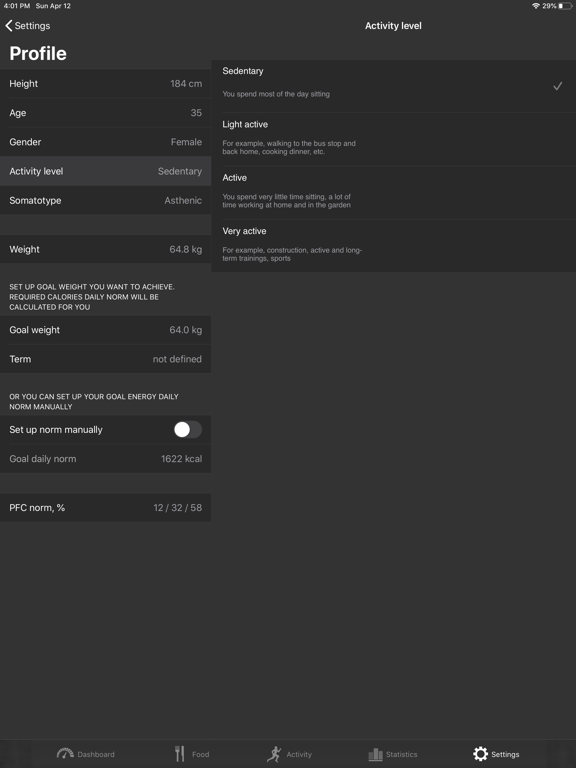This screenshot has height=768, width=576.
Task: Select the Sedentary activity level
Action: click(x=393, y=86)
